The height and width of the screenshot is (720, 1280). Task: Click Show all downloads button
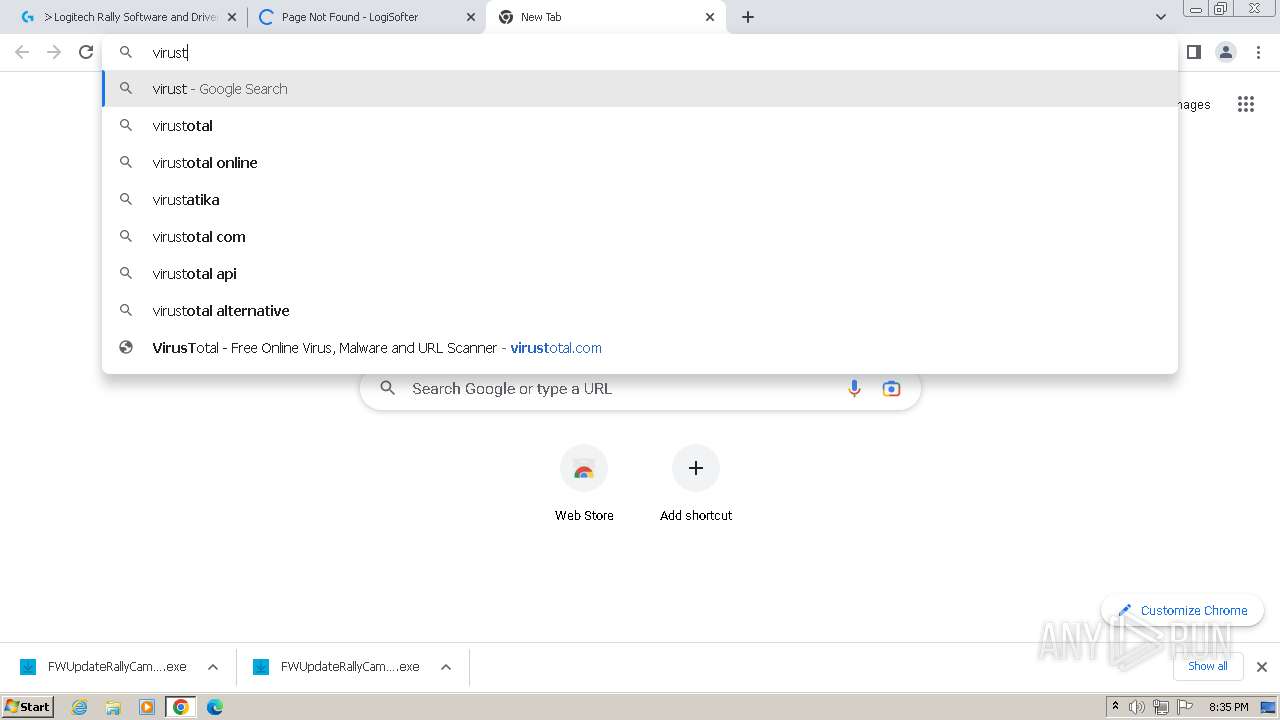coord(1208,666)
